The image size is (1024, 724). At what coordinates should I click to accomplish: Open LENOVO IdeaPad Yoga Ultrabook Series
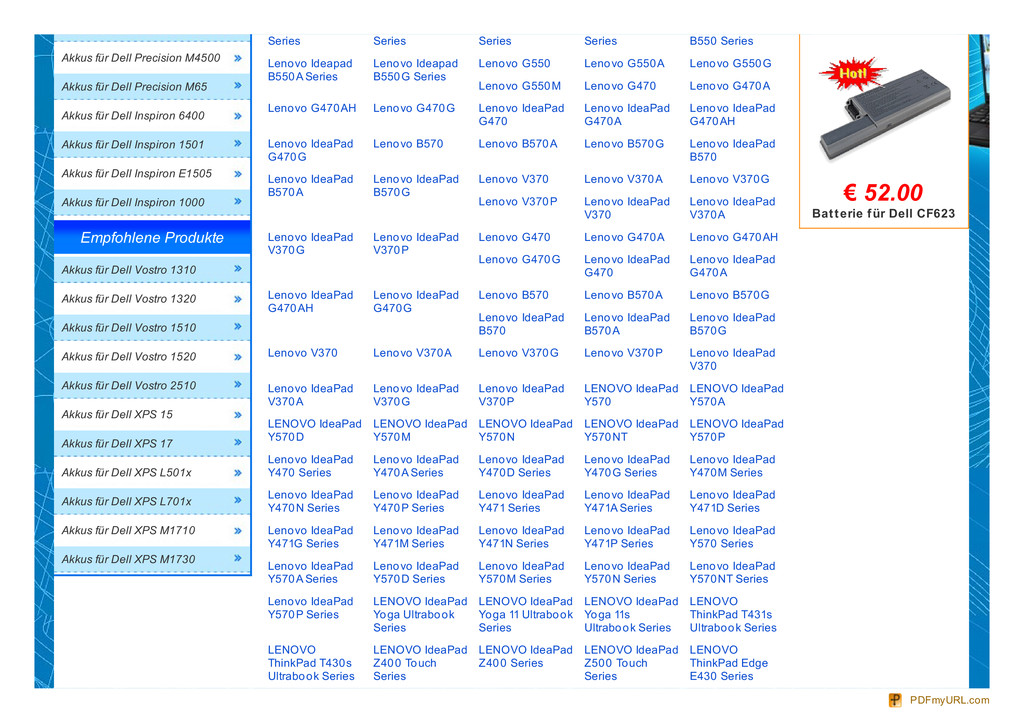point(420,614)
